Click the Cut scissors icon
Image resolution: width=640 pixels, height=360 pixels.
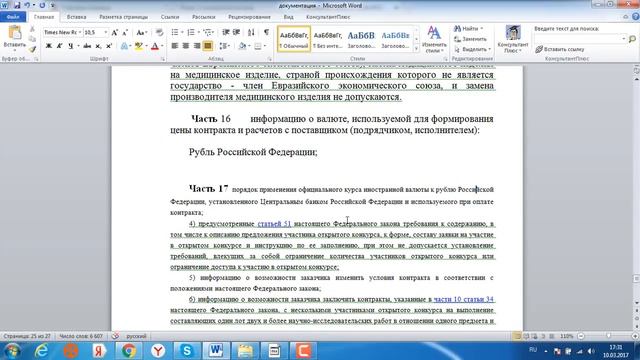point(32,29)
